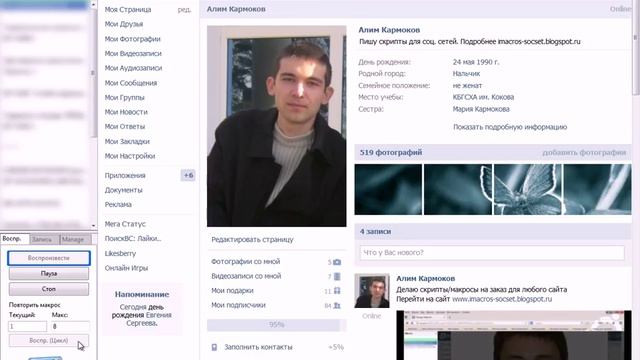Open Документы menu item

[123, 190]
